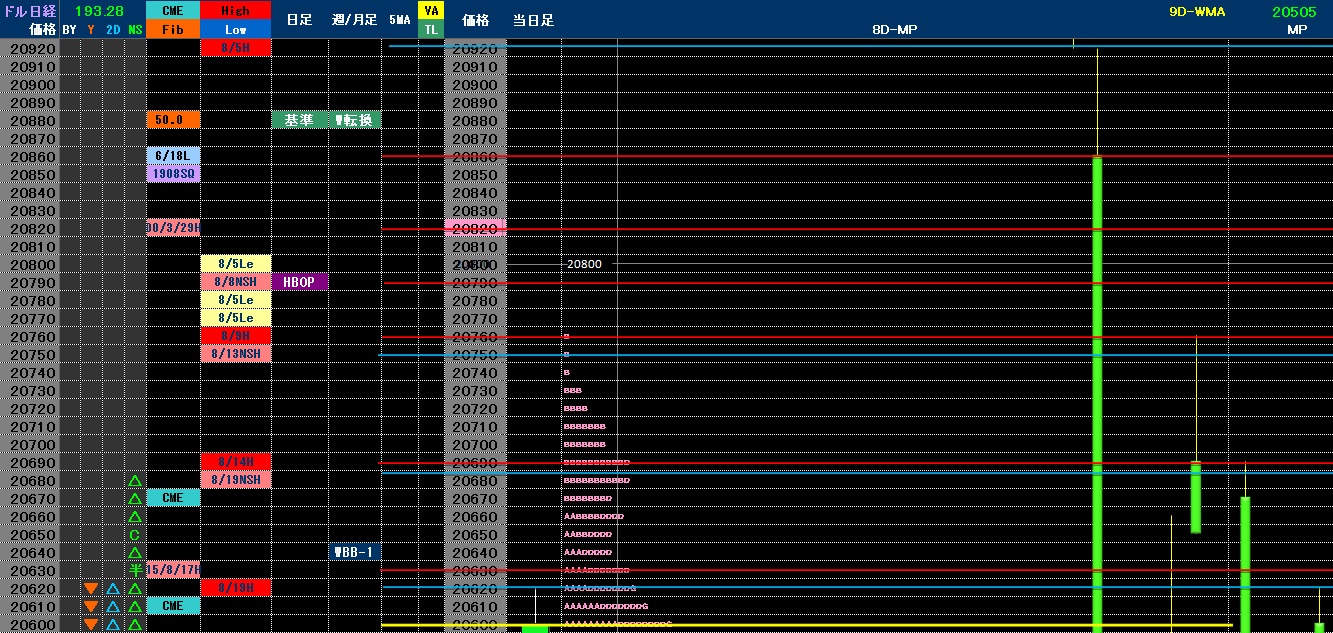Viewport: 1333px width, 633px height.
Task: Click the 8/13NSH cell at 20750
Action: [235, 354]
